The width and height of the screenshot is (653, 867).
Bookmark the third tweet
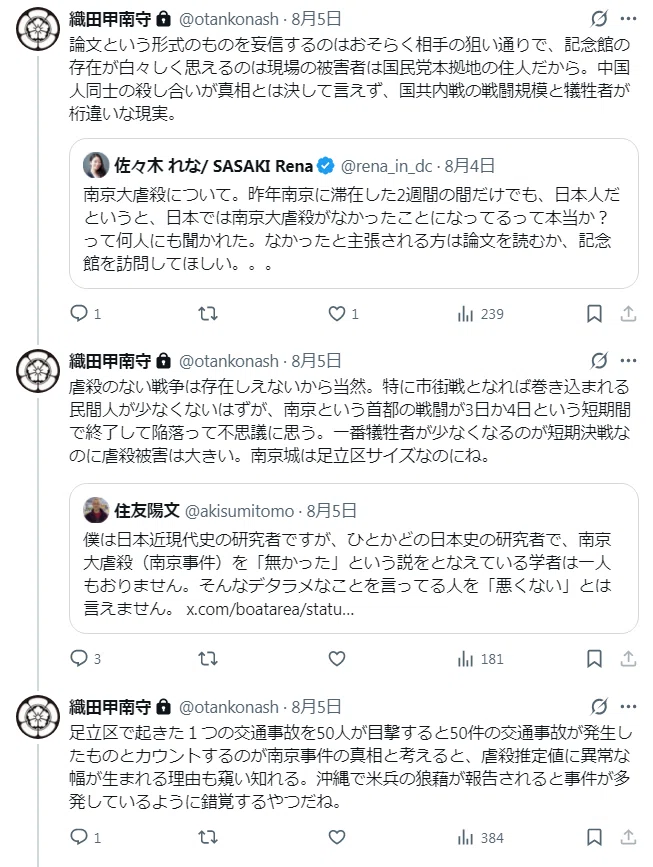click(x=594, y=838)
